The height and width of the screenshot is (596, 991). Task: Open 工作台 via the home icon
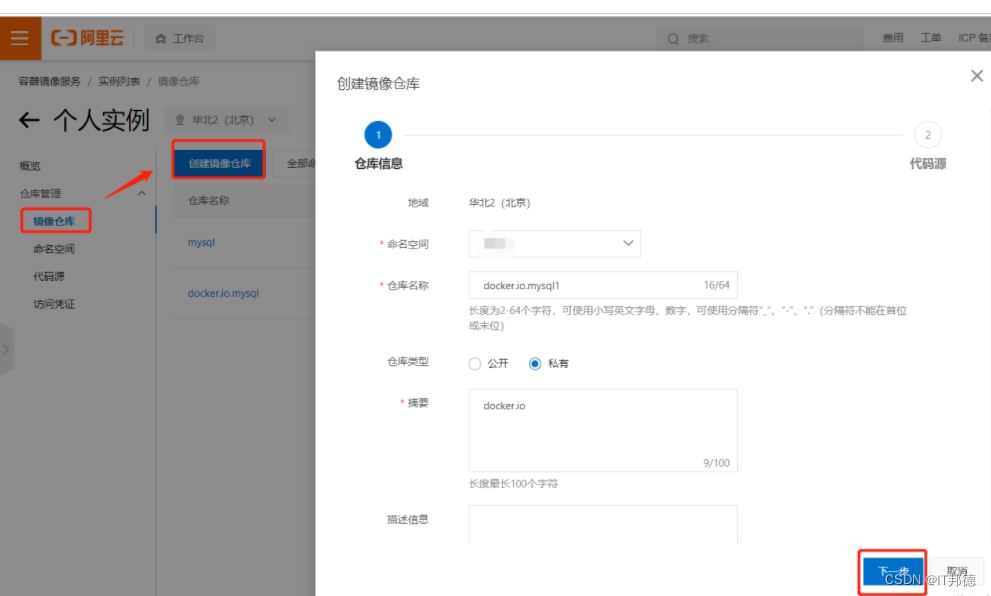coord(160,39)
